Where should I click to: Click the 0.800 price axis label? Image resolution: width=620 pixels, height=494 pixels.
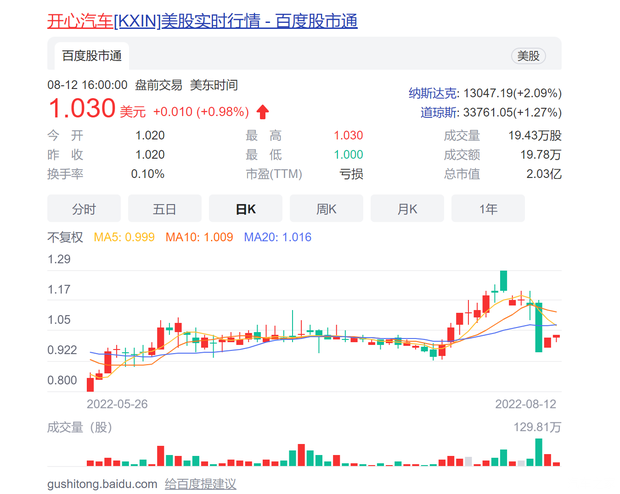pos(62,380)
